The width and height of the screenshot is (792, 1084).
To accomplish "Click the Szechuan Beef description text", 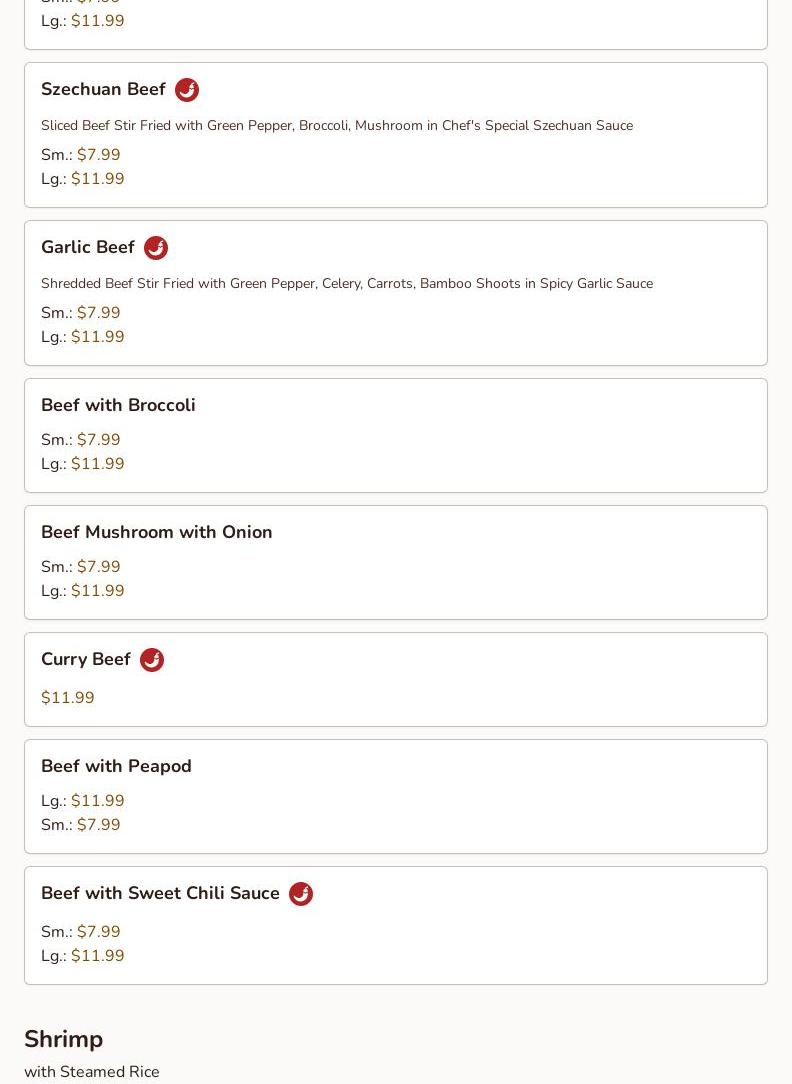I will pyautogui.click(x=336, y=125).
